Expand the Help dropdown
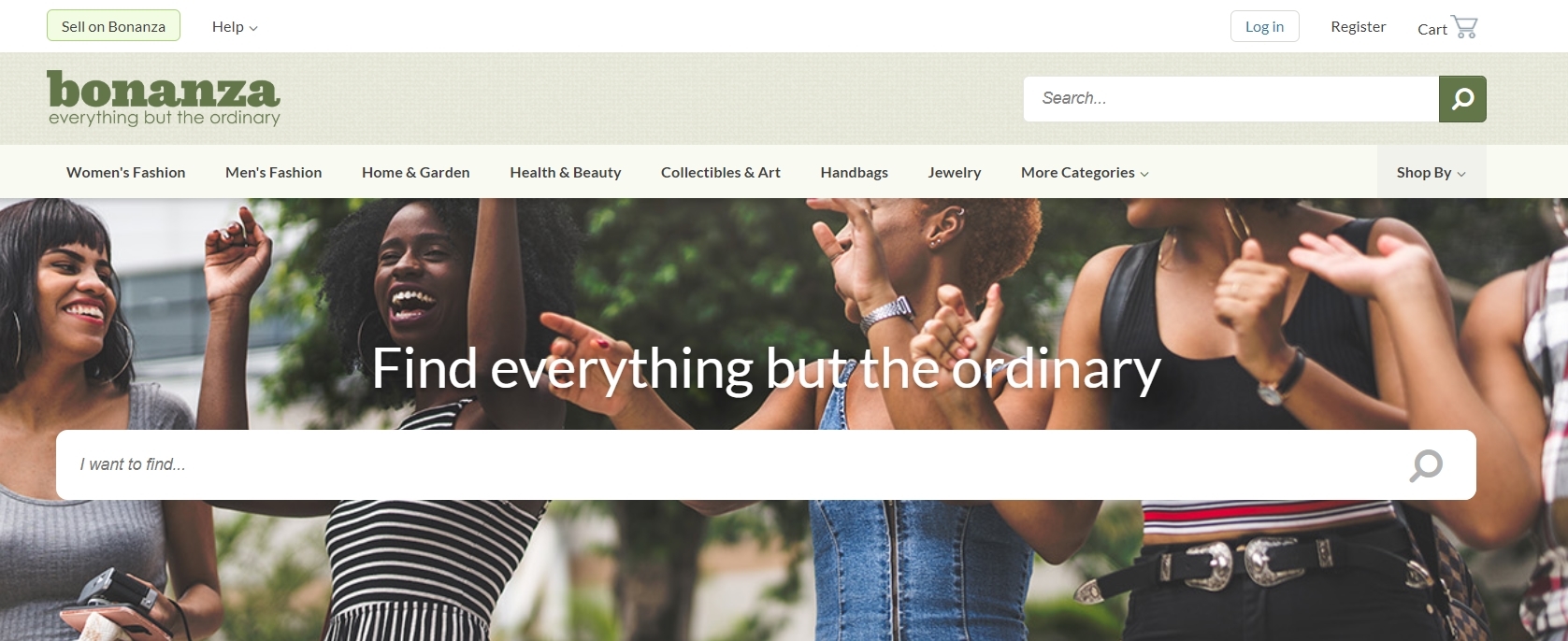Viewport: 1568px width, 641px height. pyautogui.click(x=235, y=27)
